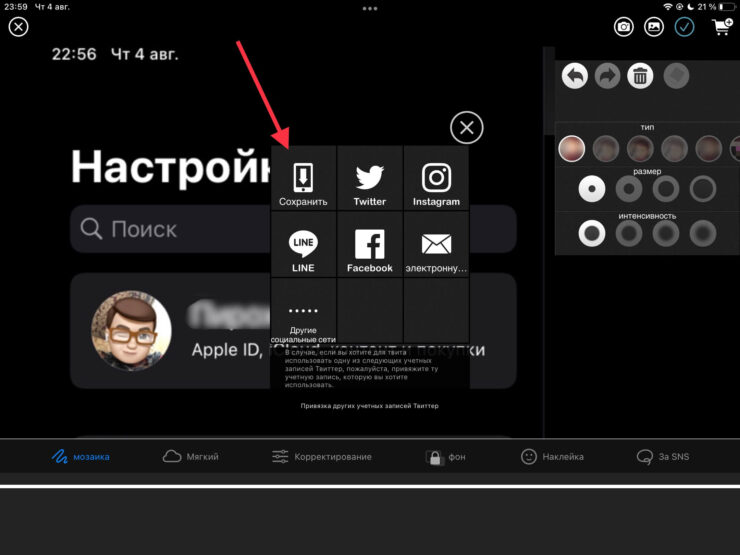Open the shopping cart store icon
This screenshot has width=740, height=555.
click(721, 27)
